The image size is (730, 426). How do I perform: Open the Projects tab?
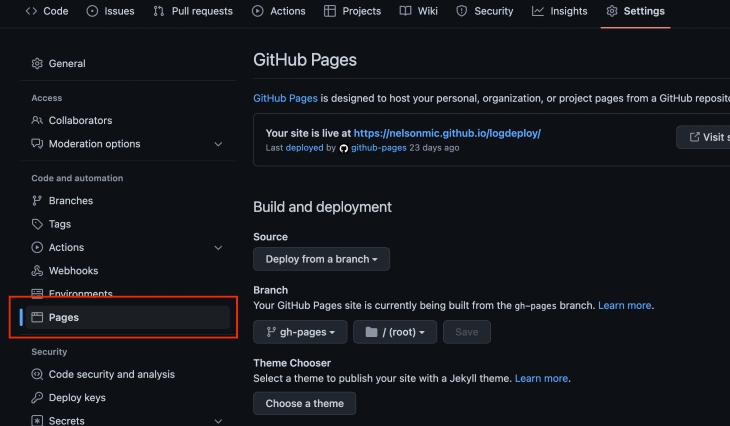[352, 11]
